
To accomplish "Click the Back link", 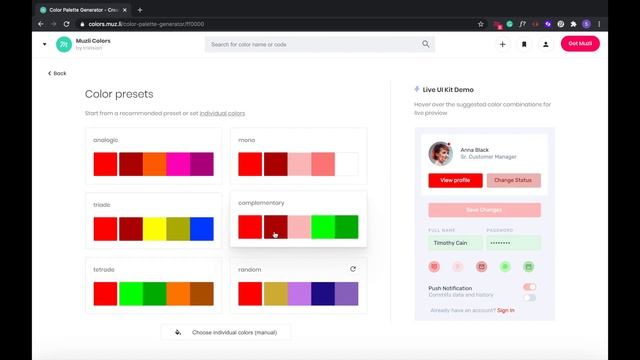I will (57, 73).
